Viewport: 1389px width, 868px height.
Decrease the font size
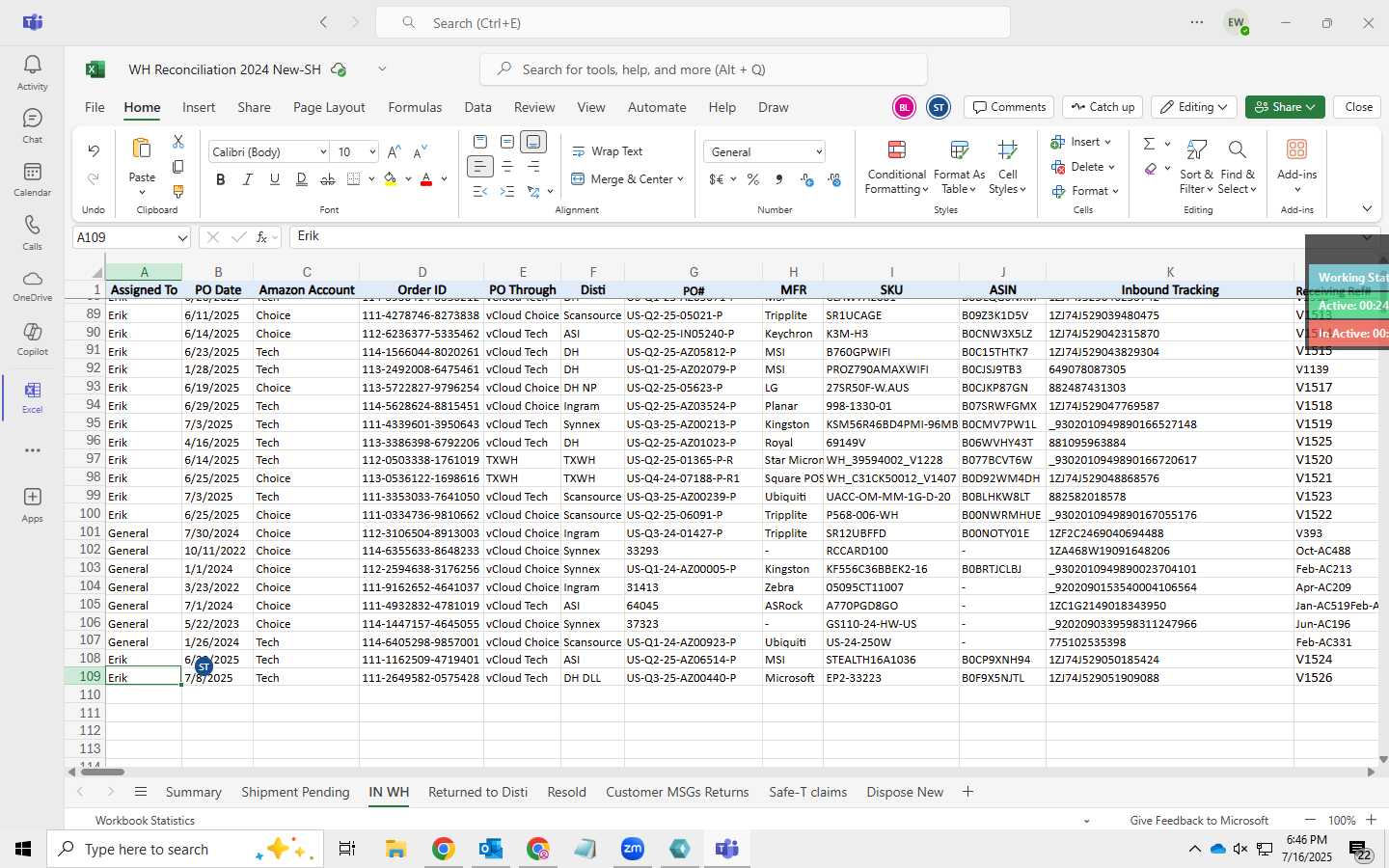[420, 152]
